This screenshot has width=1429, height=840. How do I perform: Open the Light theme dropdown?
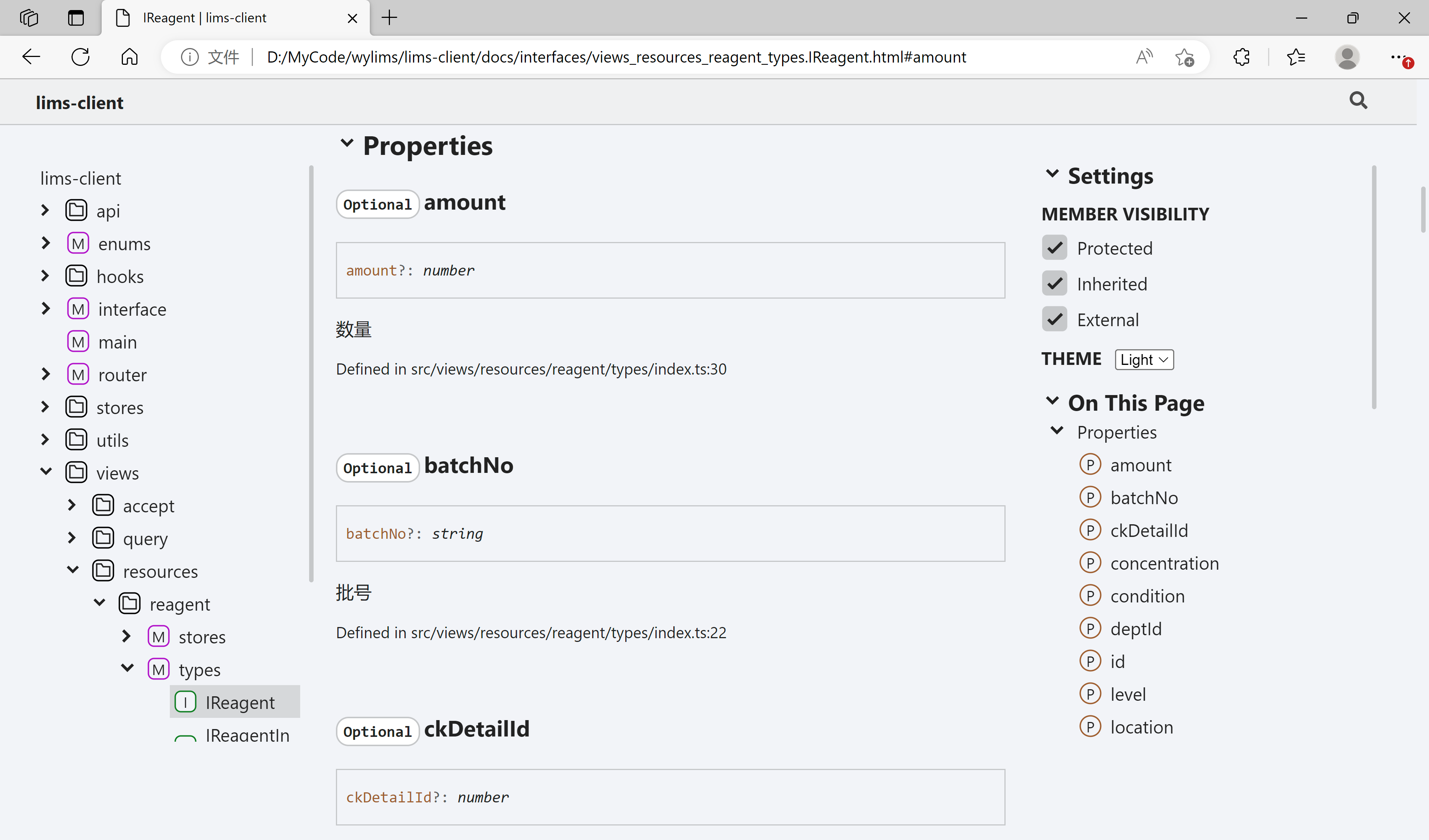click(x=1144, y=359)
